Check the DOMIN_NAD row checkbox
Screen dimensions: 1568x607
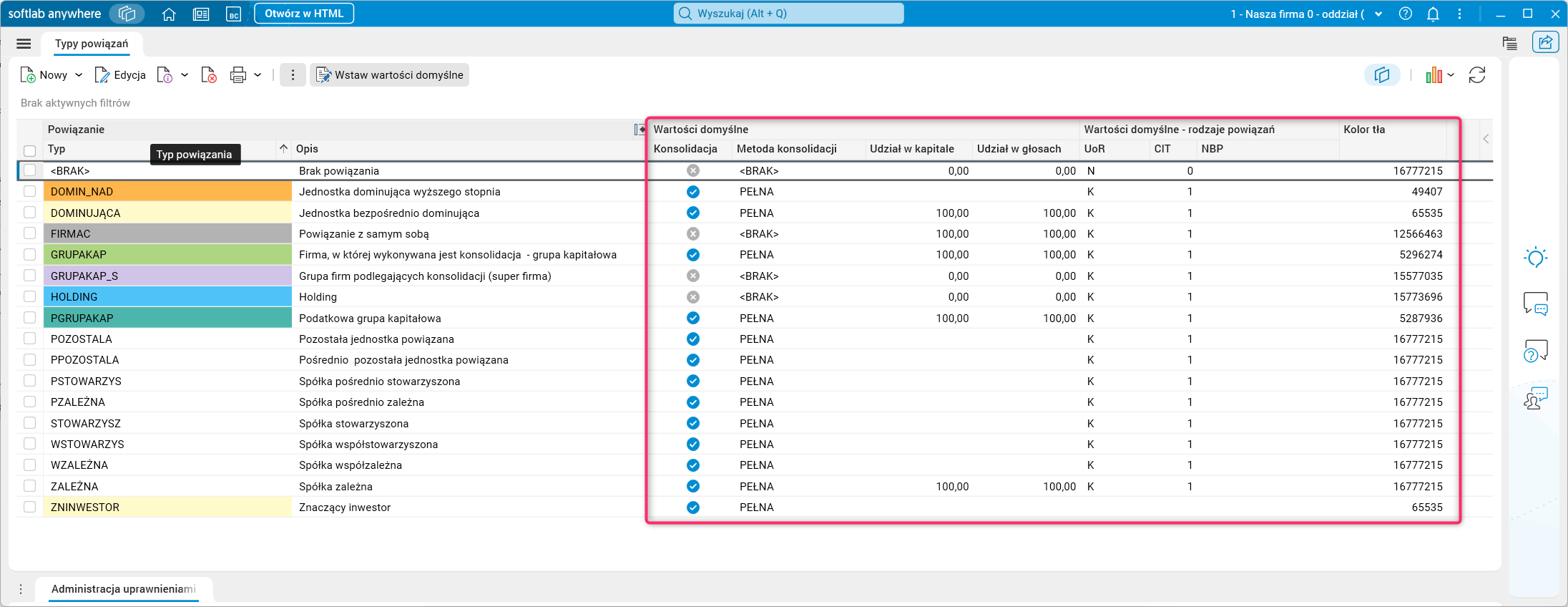click(x=29, y=192)
